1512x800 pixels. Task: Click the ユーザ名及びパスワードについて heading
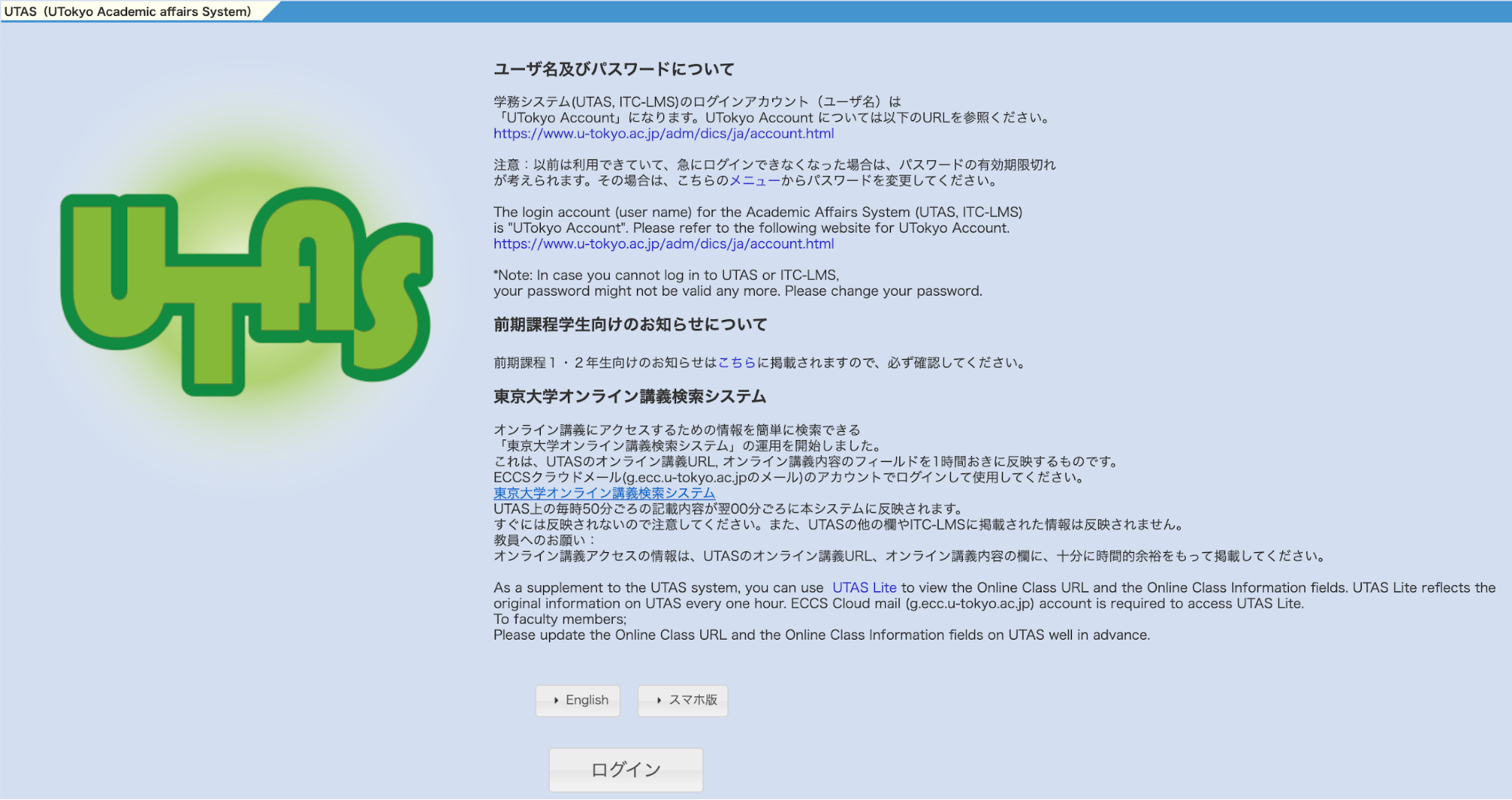click(614, 70)
